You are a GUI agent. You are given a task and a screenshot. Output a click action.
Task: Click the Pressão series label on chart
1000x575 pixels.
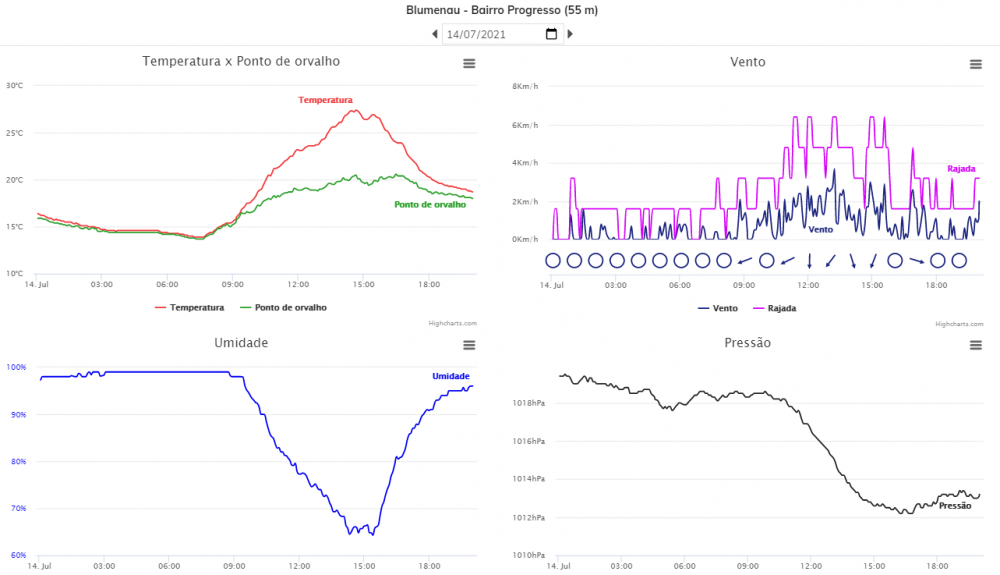955,506
